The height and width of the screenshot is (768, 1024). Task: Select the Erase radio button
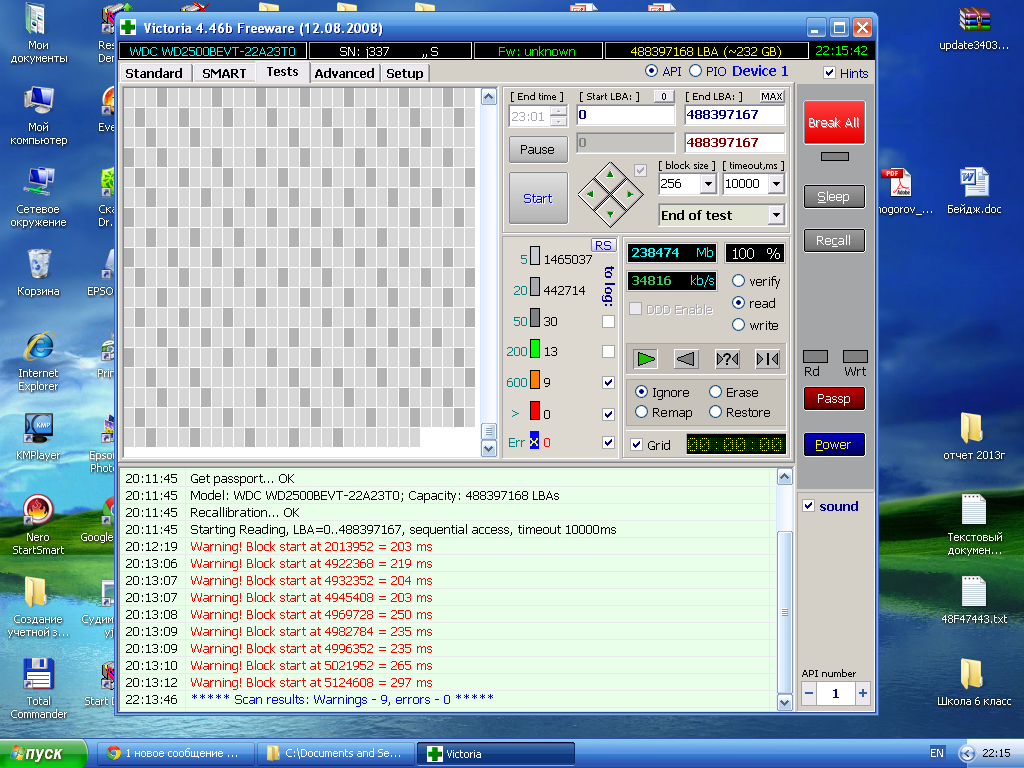(x=715, y=392)
